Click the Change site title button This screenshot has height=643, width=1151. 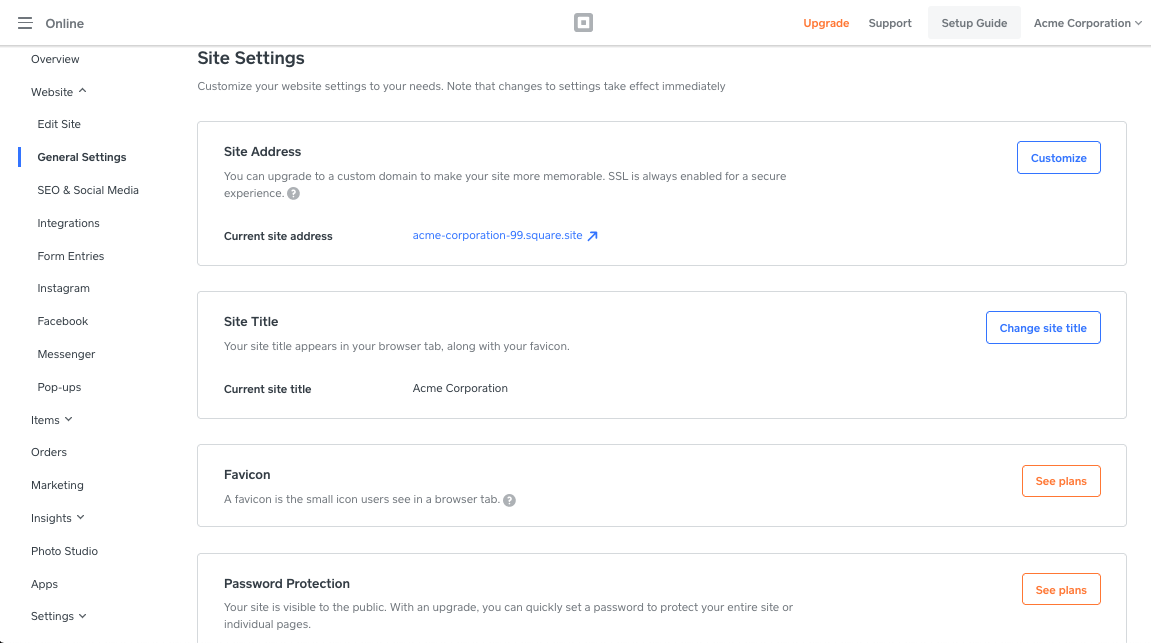1043,328
